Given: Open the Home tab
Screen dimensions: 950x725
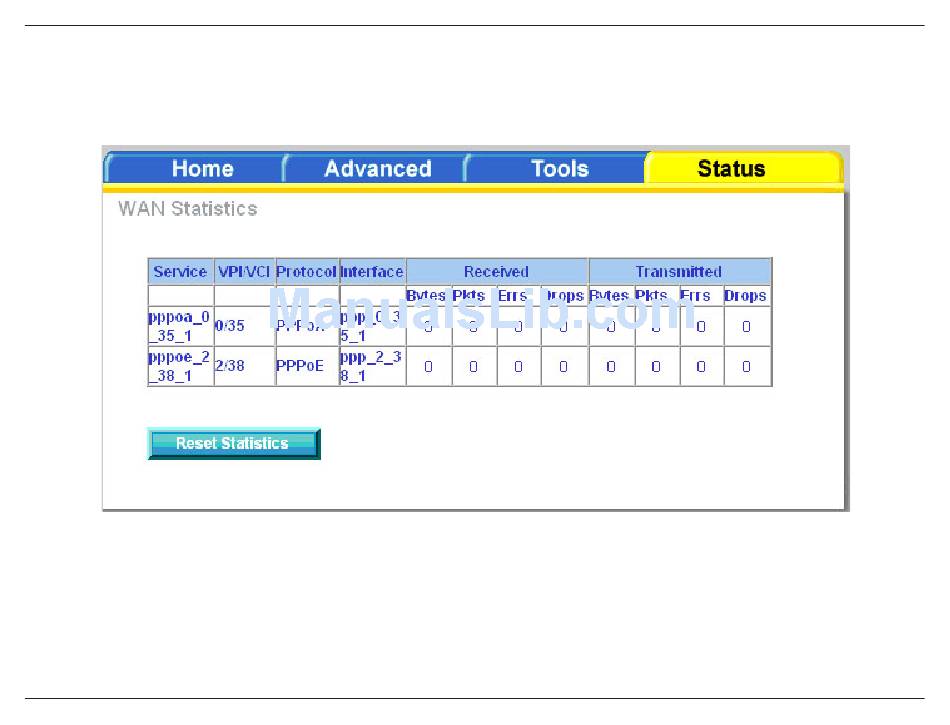Looking at the screenshot, I should click(x=202, y=169).
